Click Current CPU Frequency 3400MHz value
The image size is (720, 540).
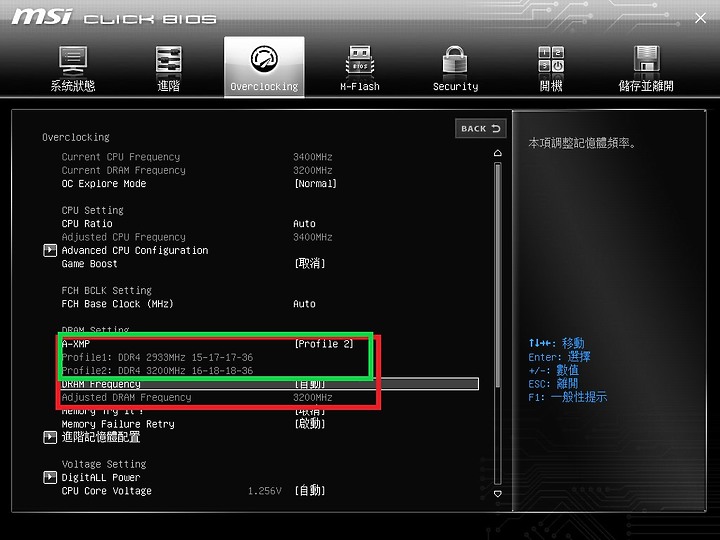(x=313, y=157)
